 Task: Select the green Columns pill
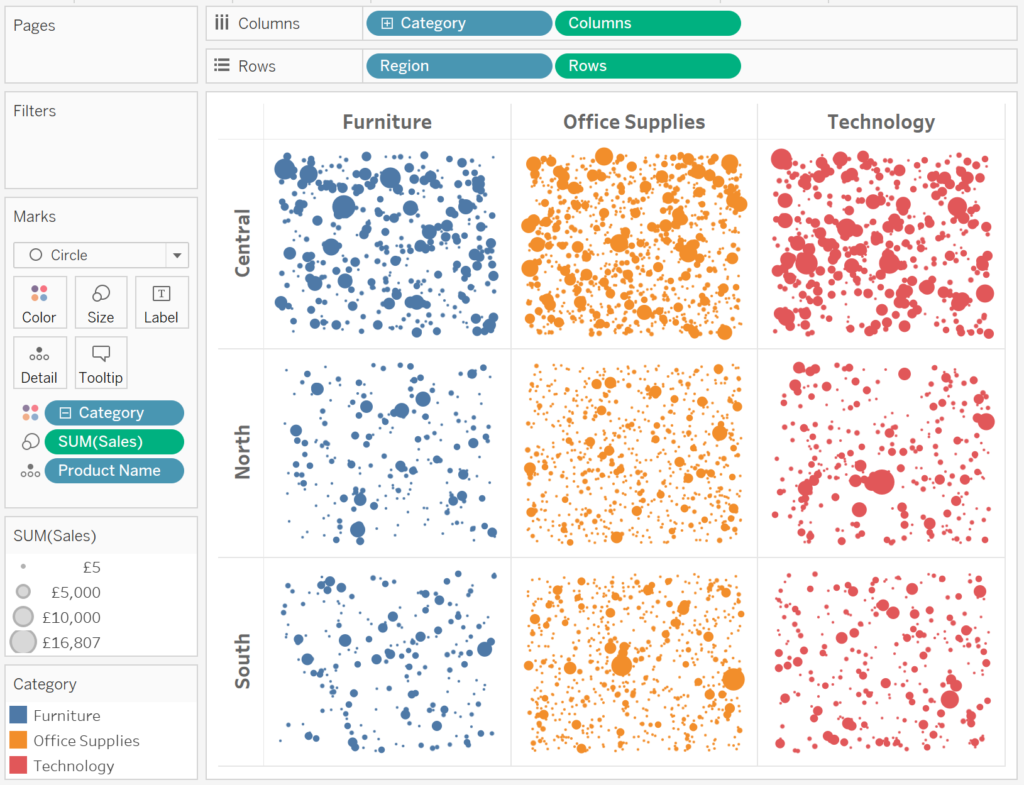pyautogui.click(x=648, y=24)
